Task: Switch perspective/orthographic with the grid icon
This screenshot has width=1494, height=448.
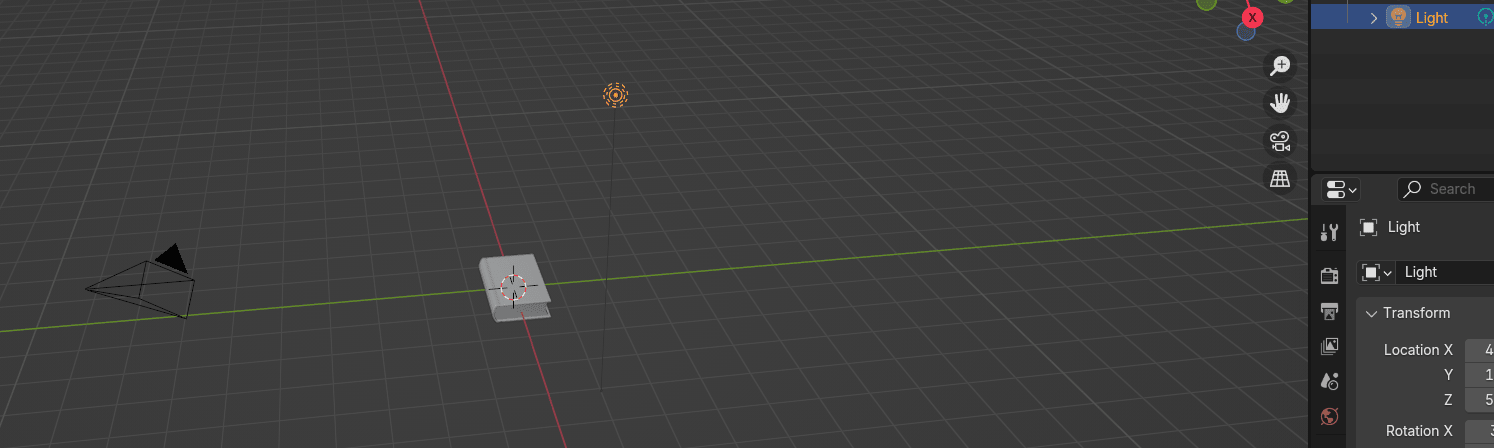Action: (x=1280, y=179)
